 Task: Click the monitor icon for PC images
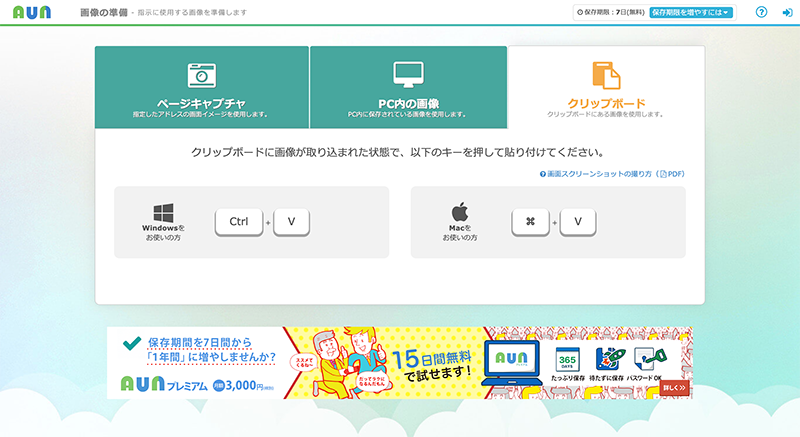pos(408,74)
